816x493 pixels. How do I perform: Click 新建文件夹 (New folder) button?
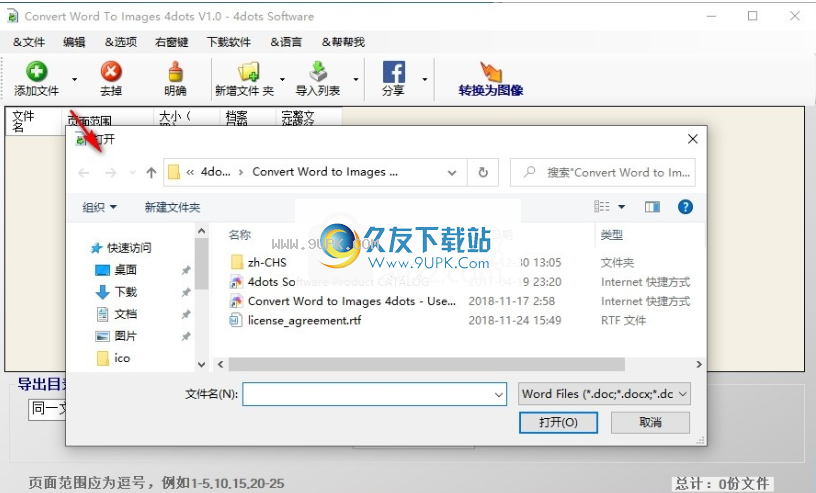click(172, 207)
